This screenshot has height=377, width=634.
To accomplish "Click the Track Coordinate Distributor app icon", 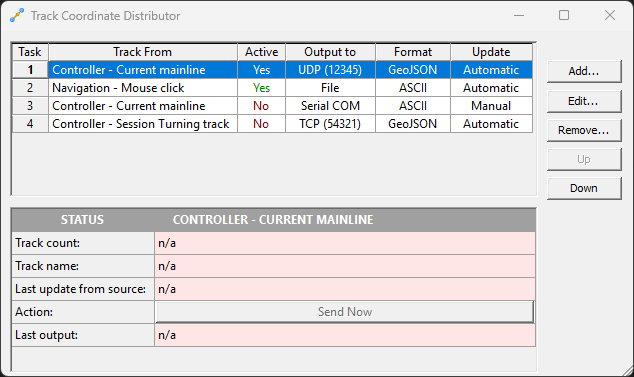I will pyautogui.click(x=17, y=15).
